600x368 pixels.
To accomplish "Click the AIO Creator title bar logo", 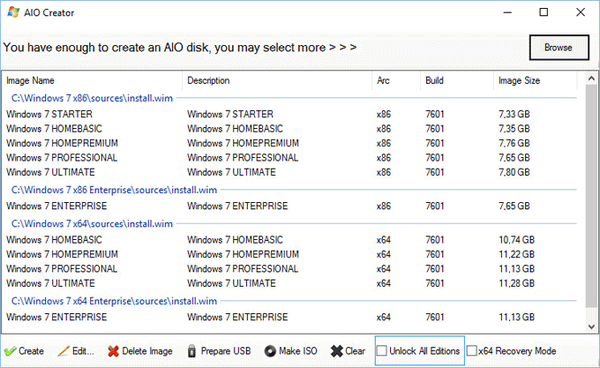I will pyautogui.click(x=13, y=12).
